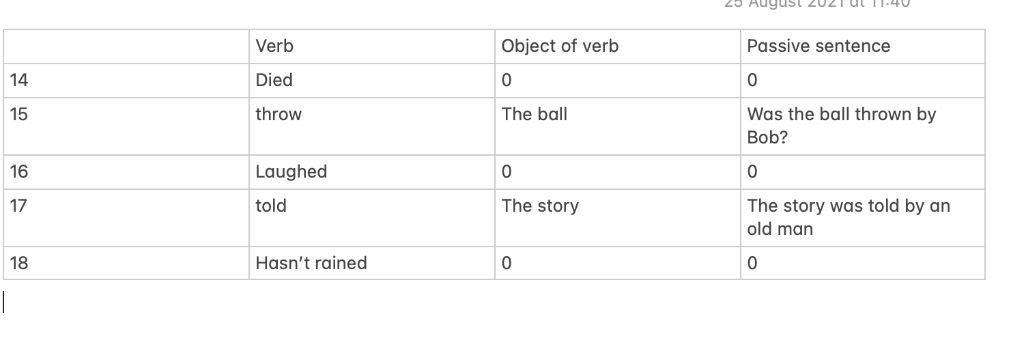
Task: Click the 'told' verb cell
Action: click(372, 218)
